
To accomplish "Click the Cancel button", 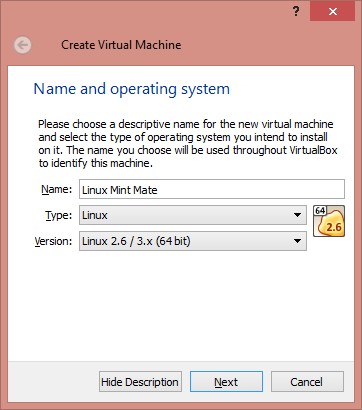I will tap(307, 382).
